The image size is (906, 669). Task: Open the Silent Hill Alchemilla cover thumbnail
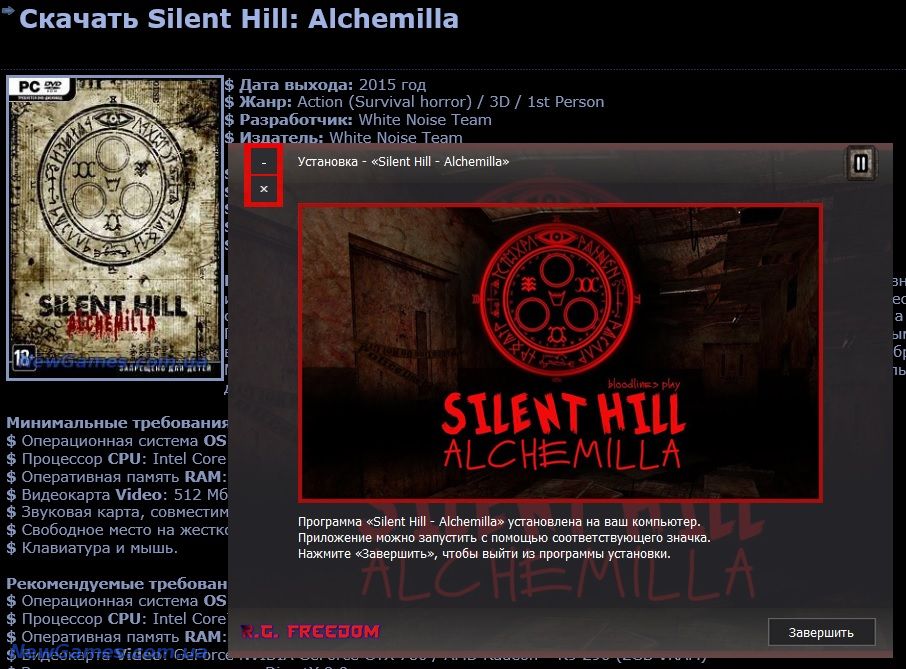click(114, 228)
